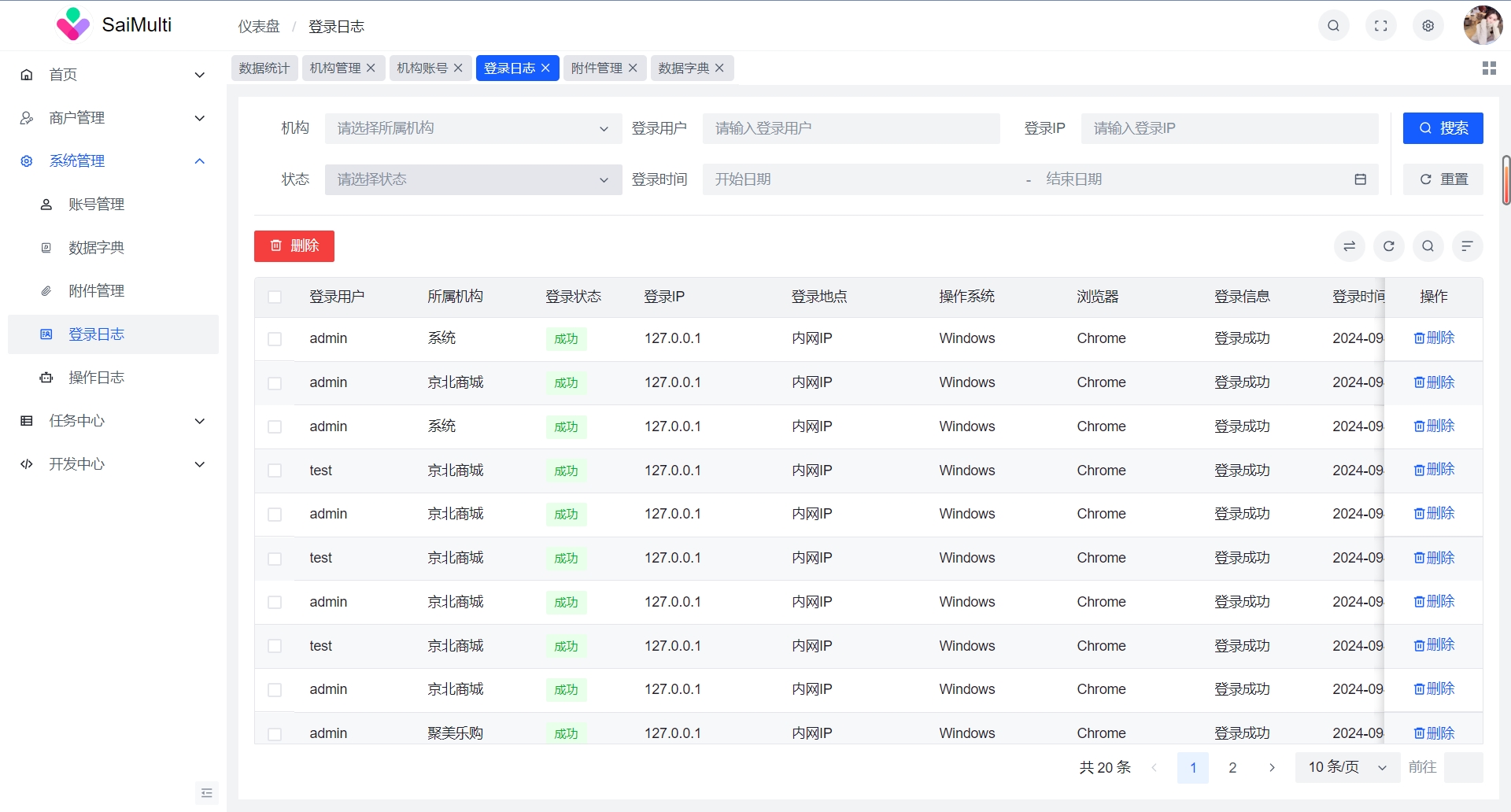Change the 10条/页 page size selector

pyautogui.click(x=1347, y=767)
